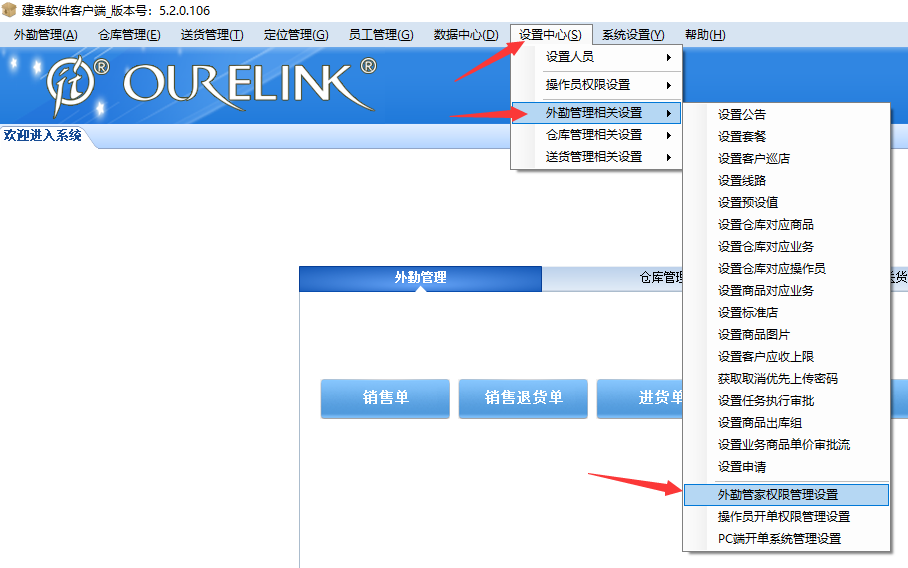Click the 销售单 button
This screenshot has width=908, height=568.
coord(386,398)
